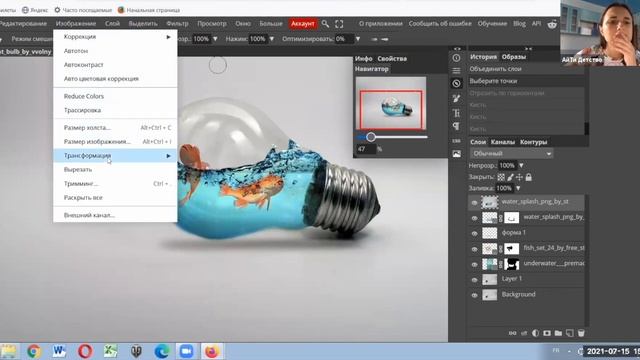This screenshot has width=640, height=360.
Task: Toggle the lock all padlock icon
Action: [529, 177]
